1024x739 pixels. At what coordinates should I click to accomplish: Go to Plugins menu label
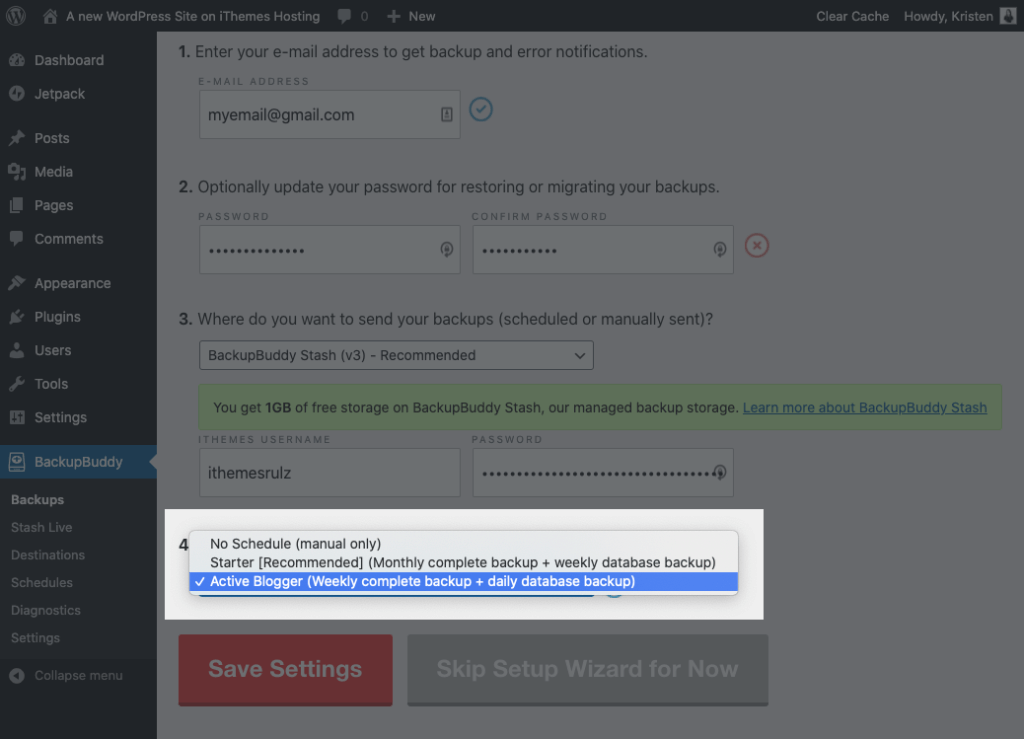(57, 317)
